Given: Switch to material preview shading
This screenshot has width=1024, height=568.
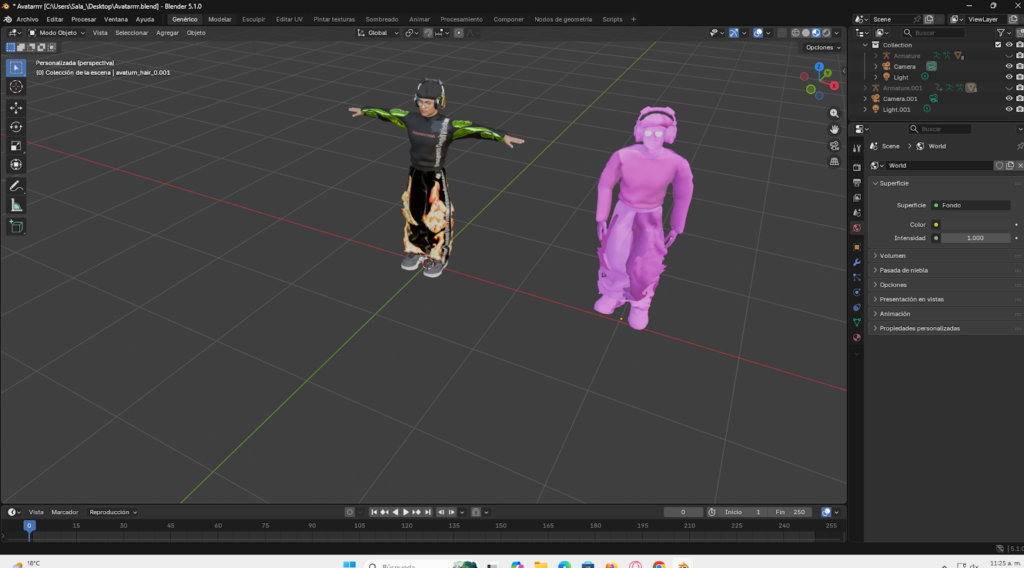Looking at the screenshot, I should [x=816, y=33].
